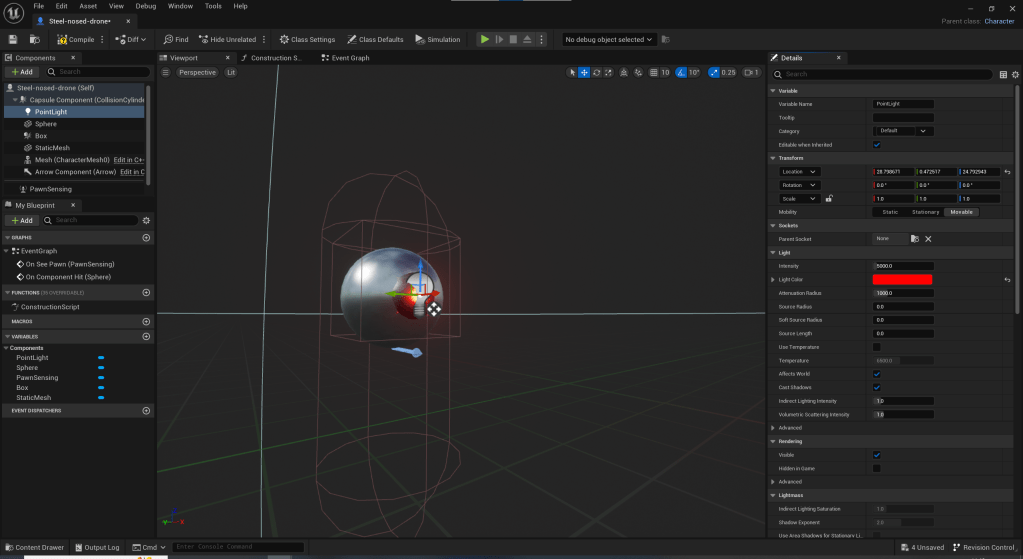Enable the Use Temperature checkbox
1023x559 pixels.
pyautogui.click(x=877, y=347)
